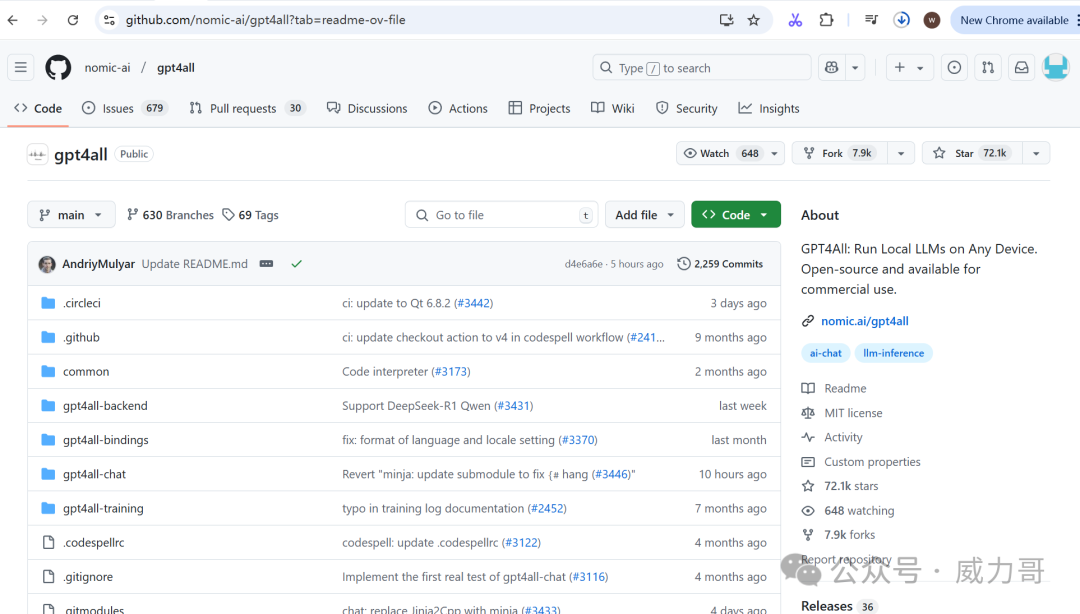Switch to the Insights tab
1080x614 pixels.
click(769, 108)
